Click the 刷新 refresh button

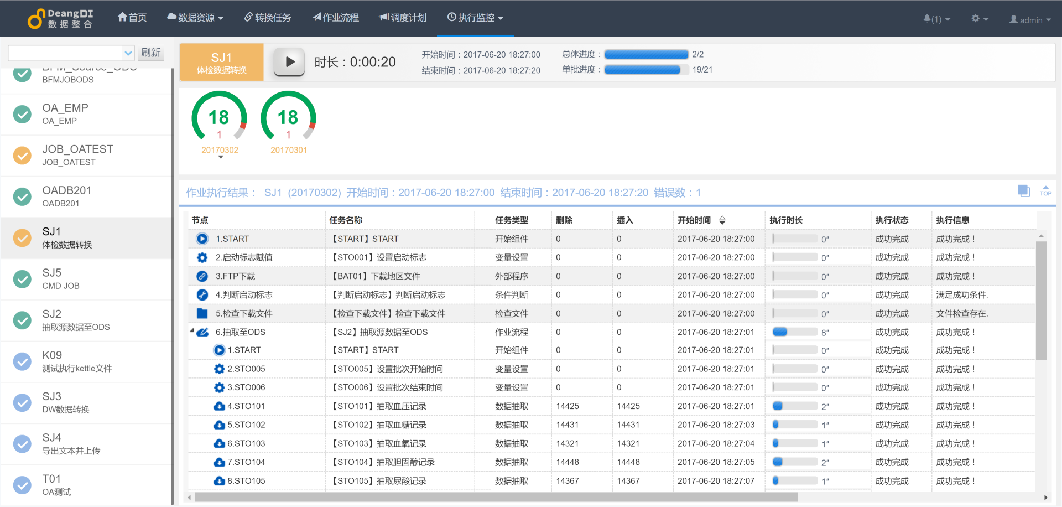150,52
